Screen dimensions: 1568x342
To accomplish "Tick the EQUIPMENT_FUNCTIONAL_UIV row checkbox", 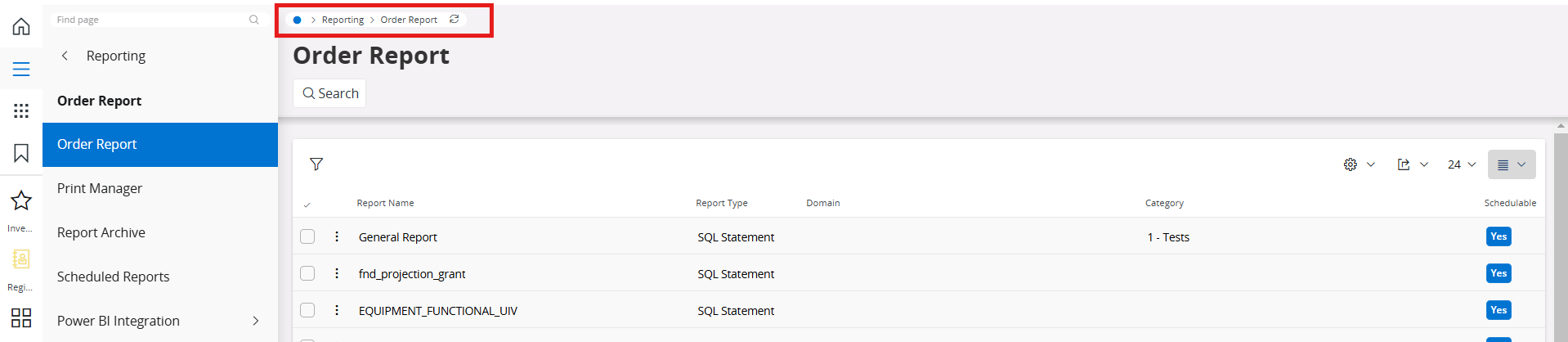I will (x=307, y=310).
